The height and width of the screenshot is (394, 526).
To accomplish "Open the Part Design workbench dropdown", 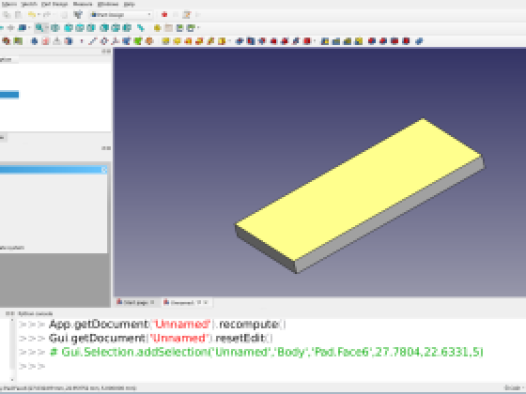I will (x=121, y=15).
